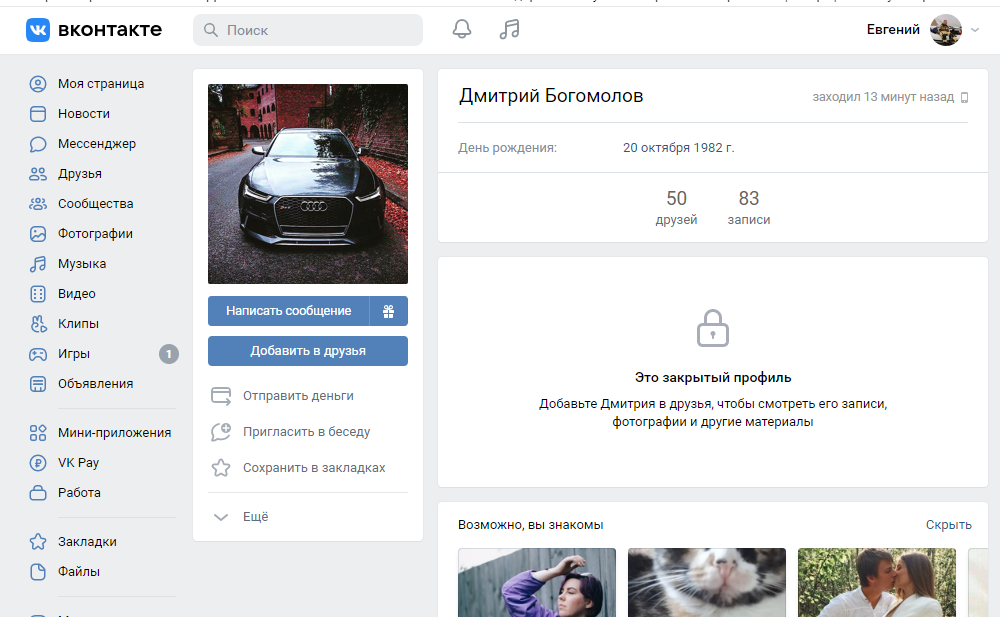Click the Моя страница sidebar icon
Screen dimensions: 1000x617
coord(38,84)
